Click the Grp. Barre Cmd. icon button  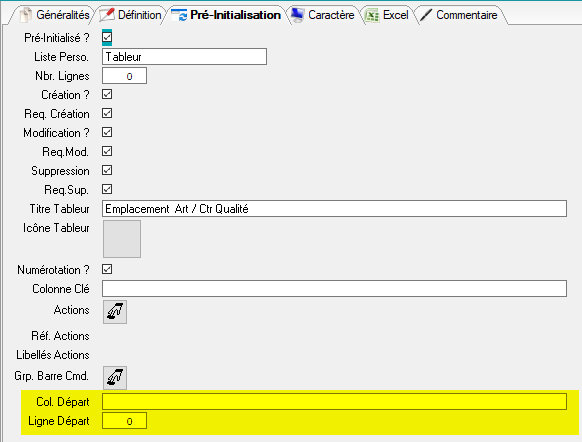(115, 377)
